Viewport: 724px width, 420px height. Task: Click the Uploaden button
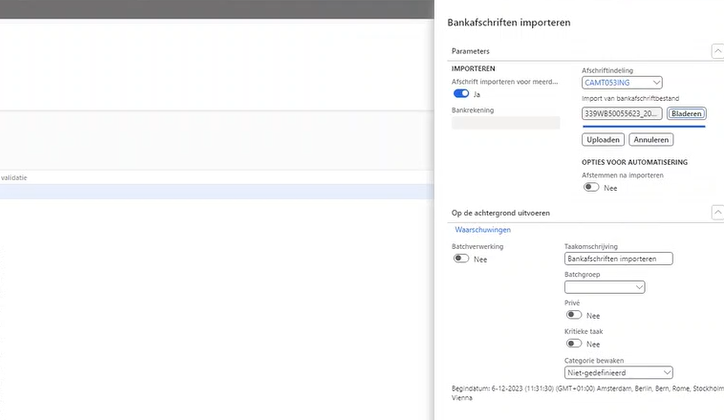603,140
